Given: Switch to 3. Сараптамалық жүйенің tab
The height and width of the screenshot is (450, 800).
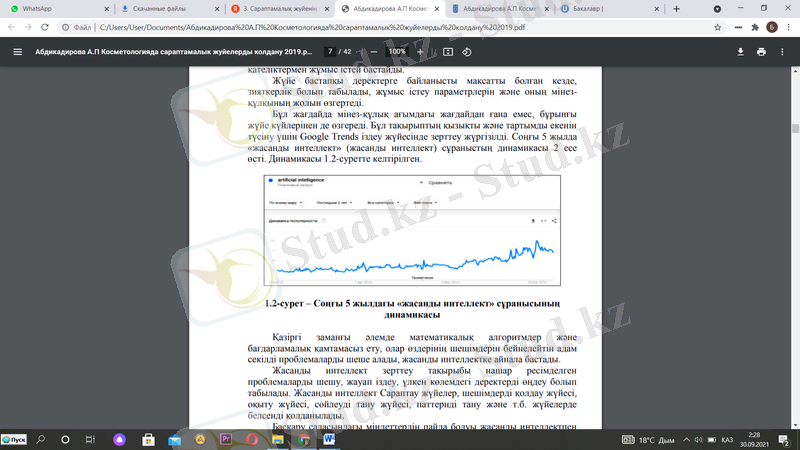Looking at the screenshot, I should [280, 9].
